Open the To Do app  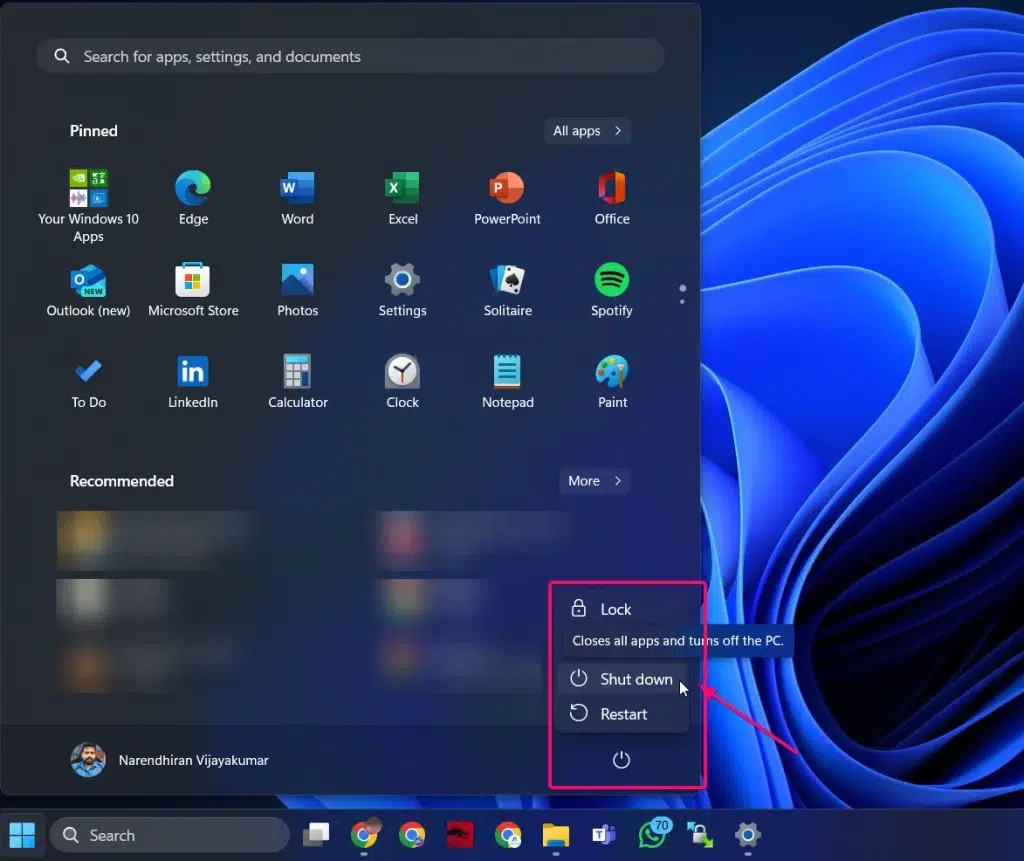[x=88, y=382]
